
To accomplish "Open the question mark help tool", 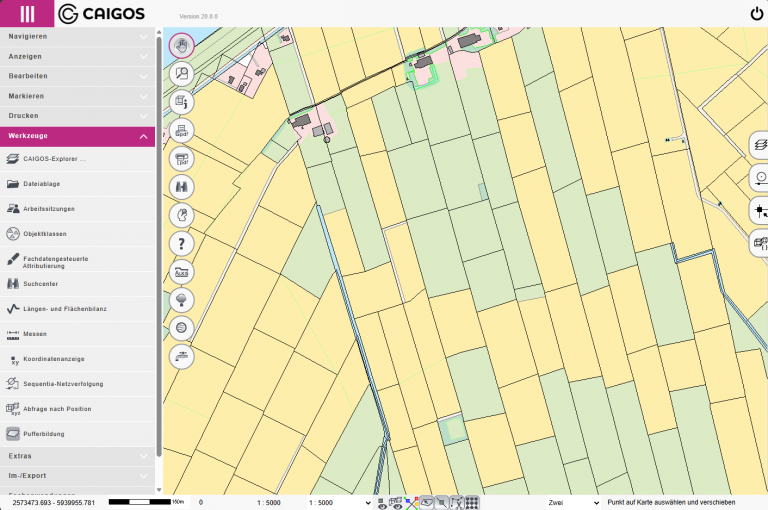I will 182,243.
